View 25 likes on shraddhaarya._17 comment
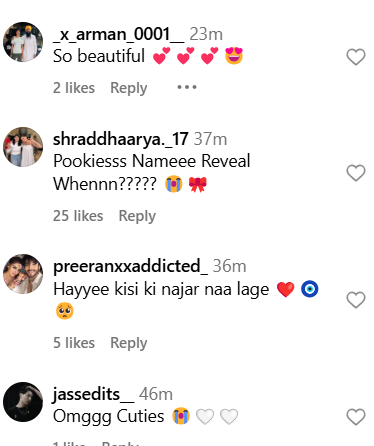Viewport: 374px width, 446px height. (78, 216)
